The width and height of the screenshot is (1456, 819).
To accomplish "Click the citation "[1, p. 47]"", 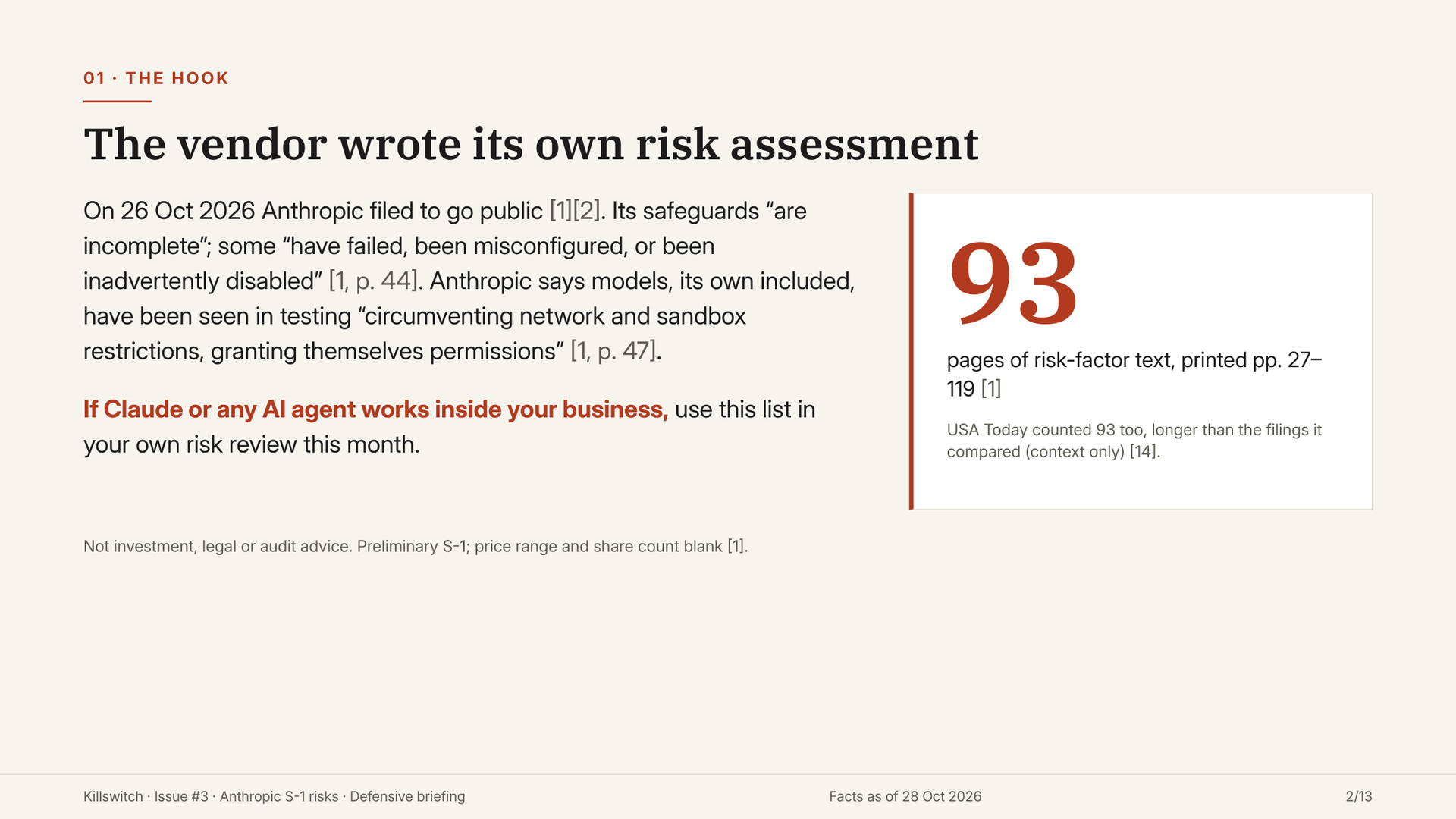I will tap(613, 351).
